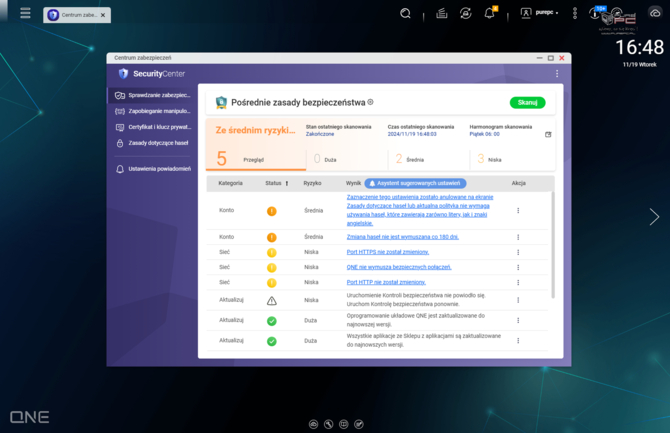The width and height of the screenshot is (670, 433).
Task: Open link Port HTTP nie został zmieniony
Action: pos(386,282)
